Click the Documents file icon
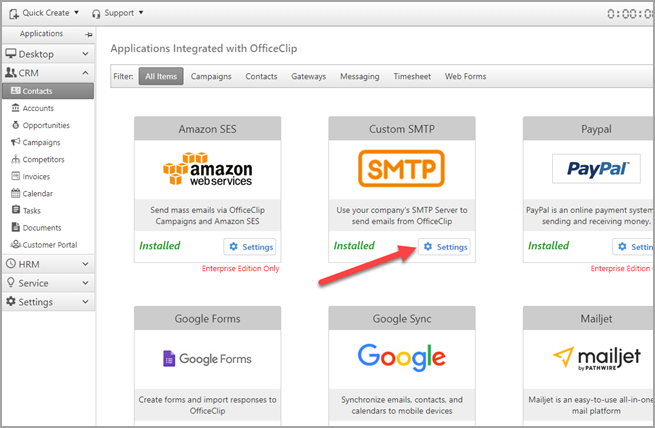655x428 pixels. (x=16, y=227)
